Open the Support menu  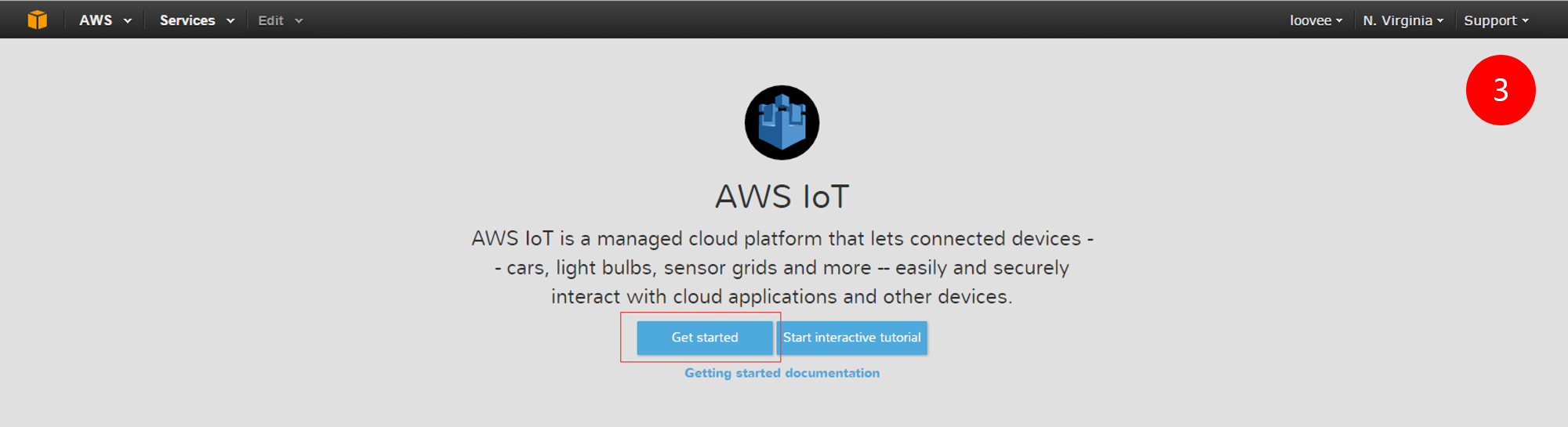point(1496,20)
